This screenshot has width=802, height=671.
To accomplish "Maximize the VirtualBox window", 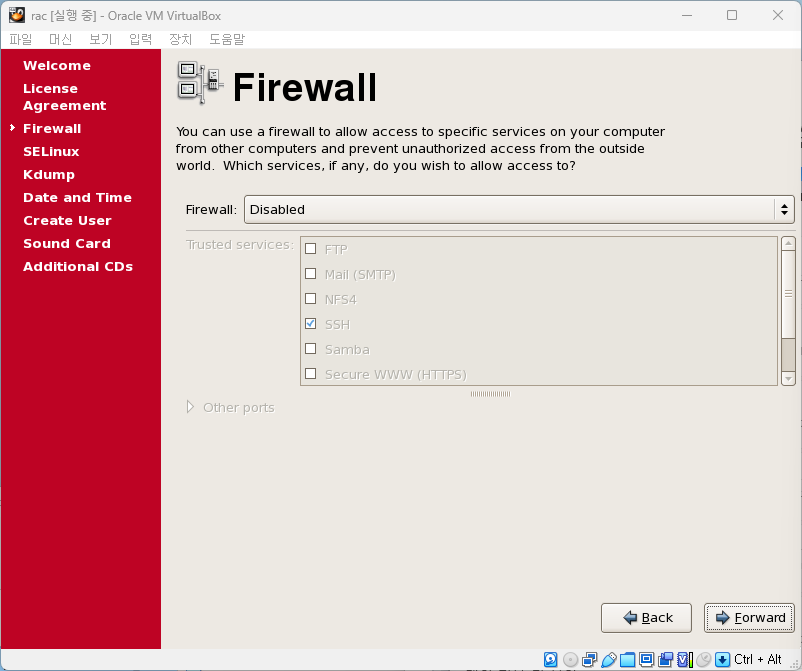I will 732,15.
